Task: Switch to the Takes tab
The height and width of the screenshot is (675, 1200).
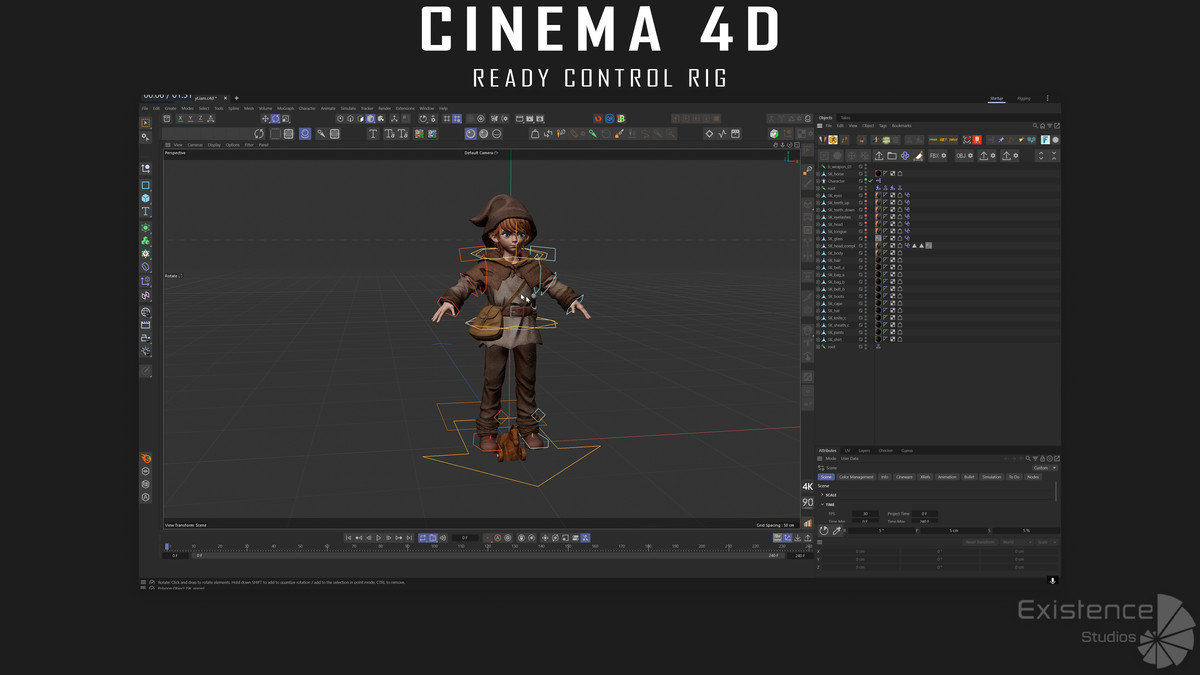Action: (x=845, y=118)
